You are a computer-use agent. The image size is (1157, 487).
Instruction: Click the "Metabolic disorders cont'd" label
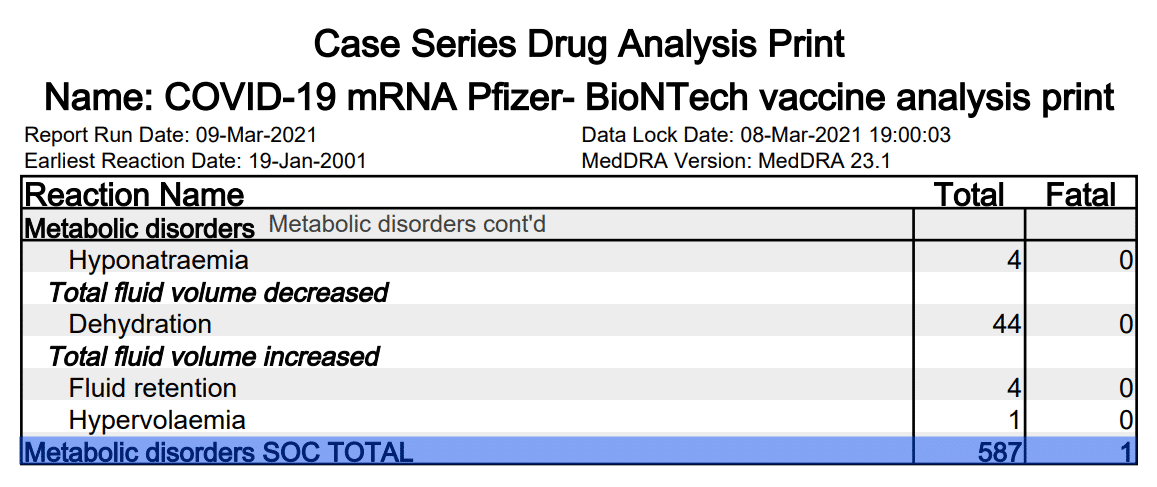407,225
